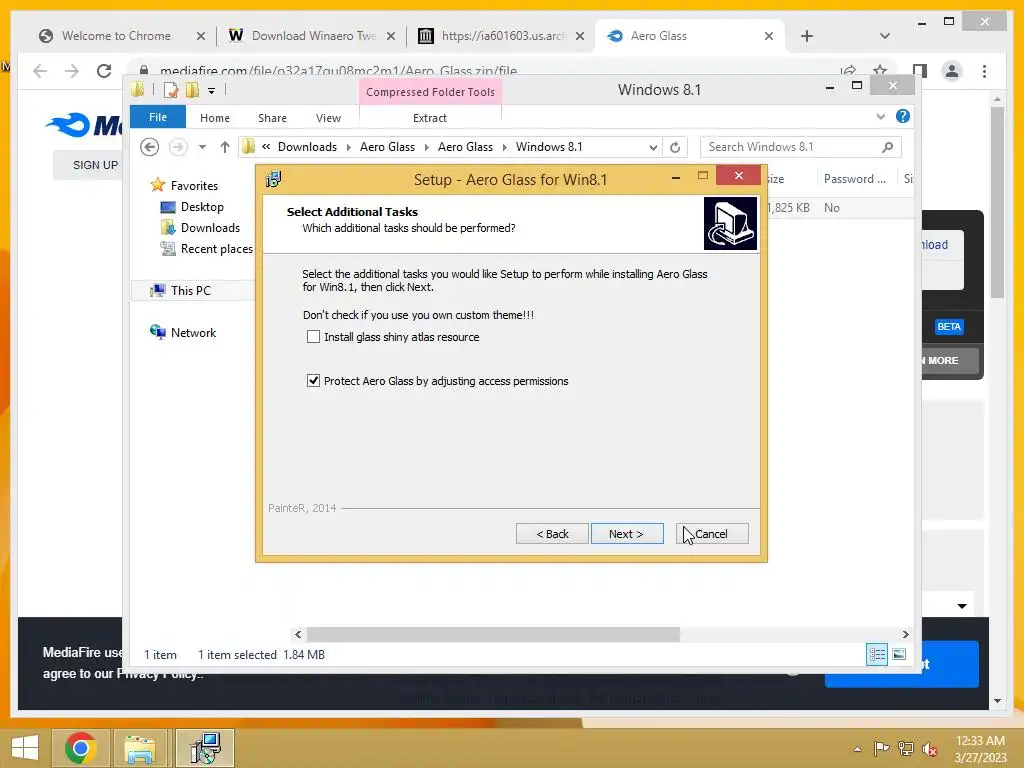
Task: Expand chevron before Downloads in breadcrumb
Action: [x=266, y=147]
